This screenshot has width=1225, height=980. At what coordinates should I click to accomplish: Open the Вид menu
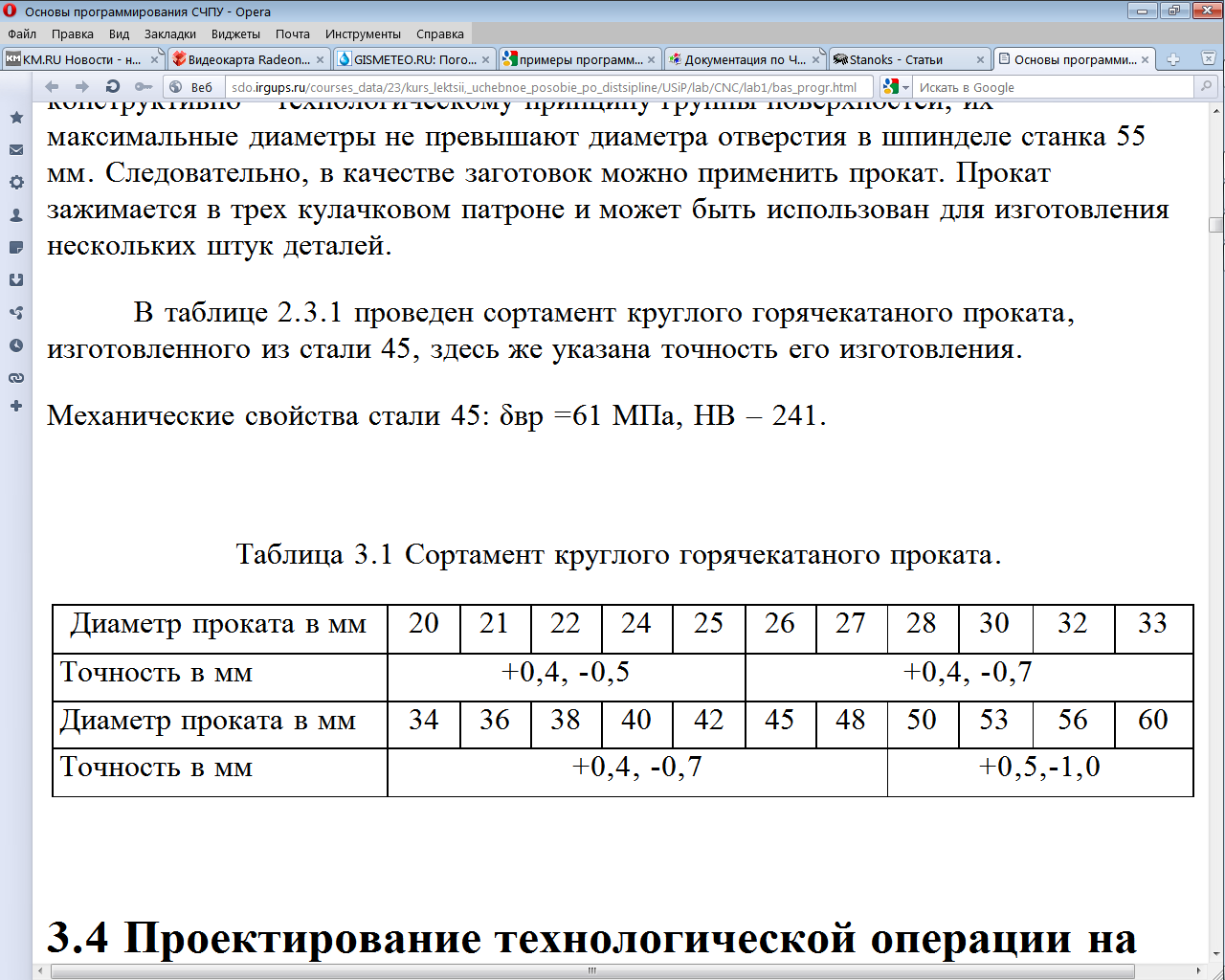[119, 33]
